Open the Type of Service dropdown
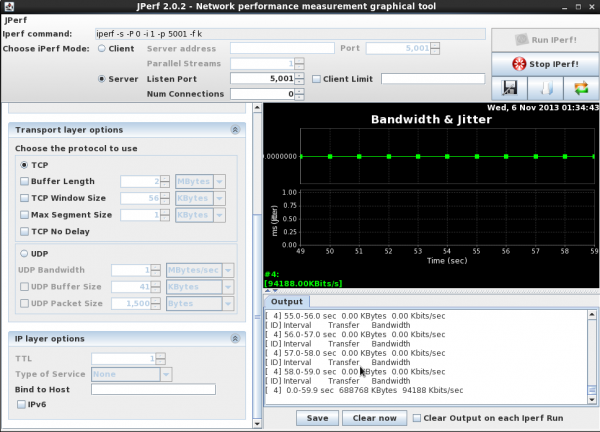Image resolution: width=600 pixels, height=432 pixels. tap(166, 374)
